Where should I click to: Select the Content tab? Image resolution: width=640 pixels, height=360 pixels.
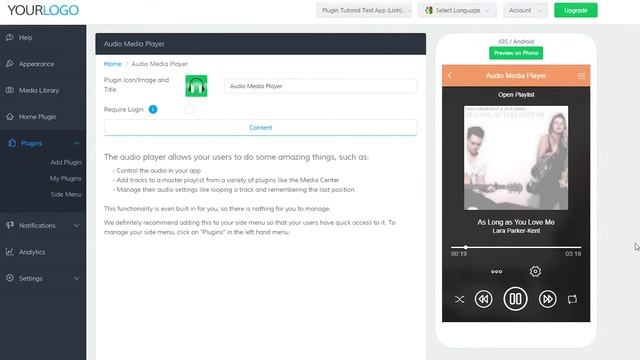[x=260, y=128]
